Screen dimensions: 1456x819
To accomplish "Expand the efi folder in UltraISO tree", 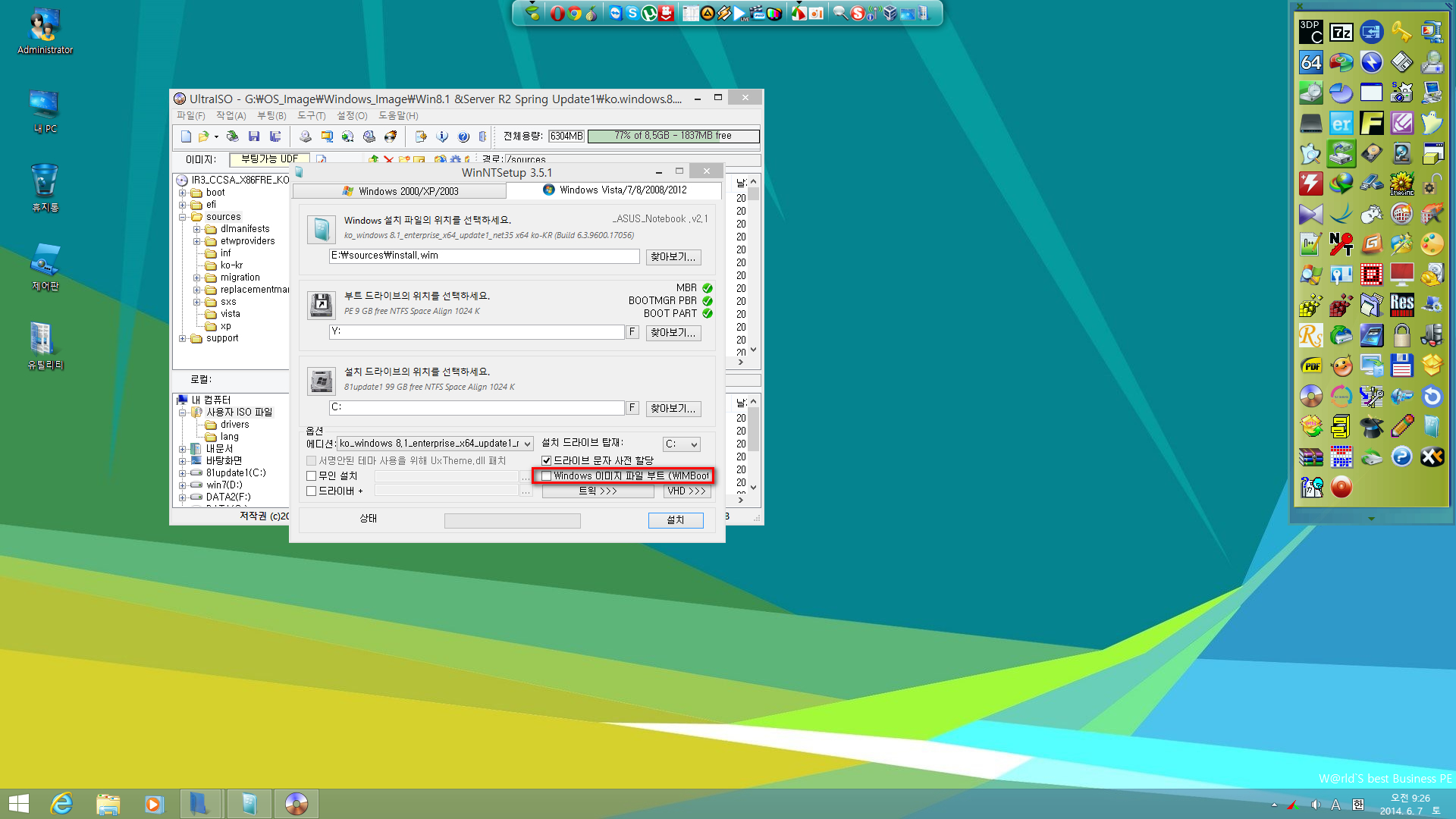I will click(183, 205).
